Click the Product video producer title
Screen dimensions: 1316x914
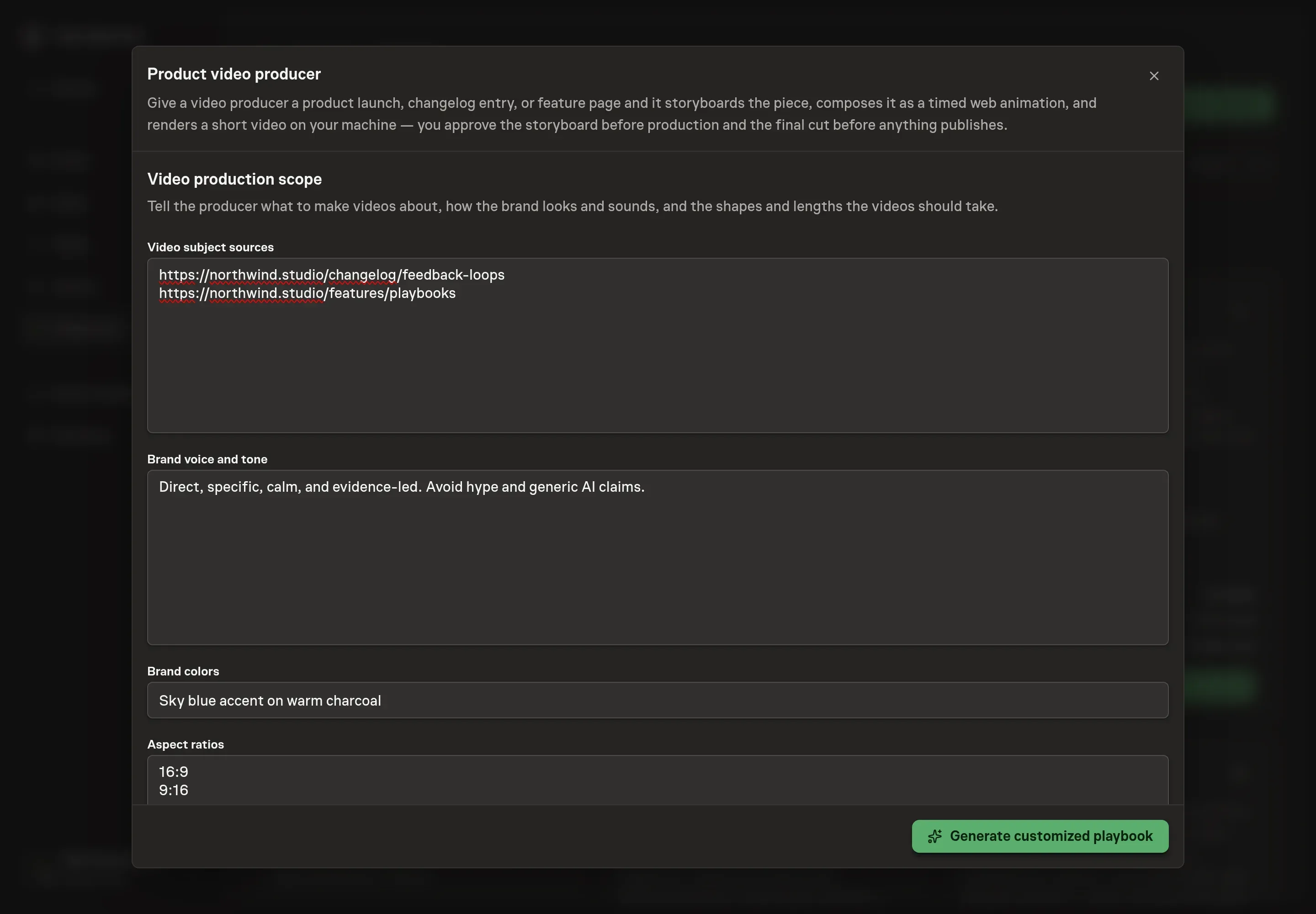(x=233, y=74)
